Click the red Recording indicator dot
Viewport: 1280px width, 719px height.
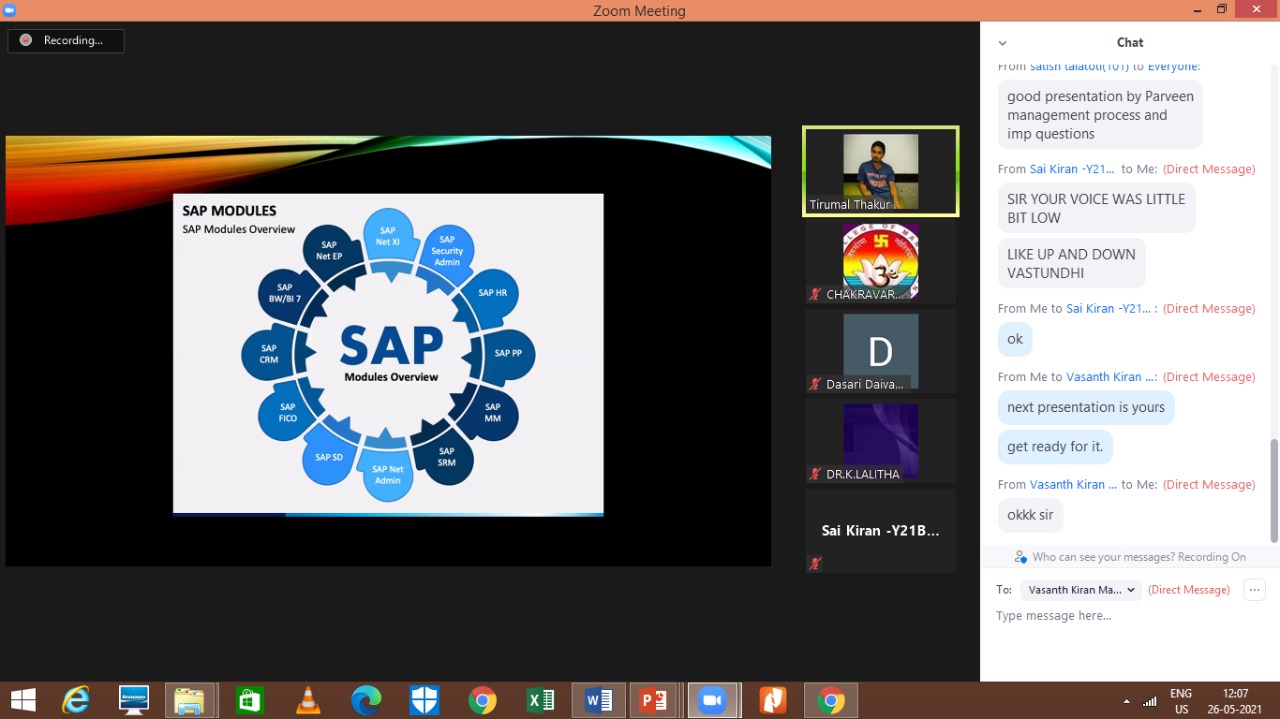26,40
